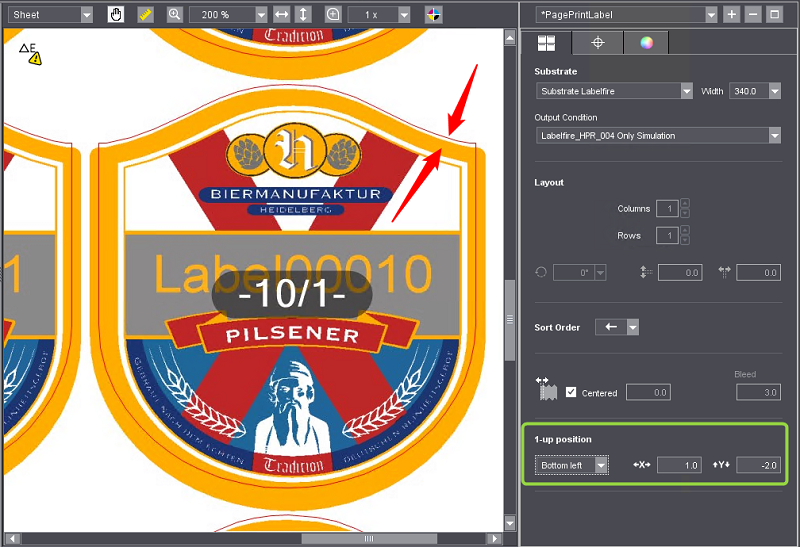Fit view to height with vertical arrows
This screenshot has width=800, height=547.
click(304, 15)
